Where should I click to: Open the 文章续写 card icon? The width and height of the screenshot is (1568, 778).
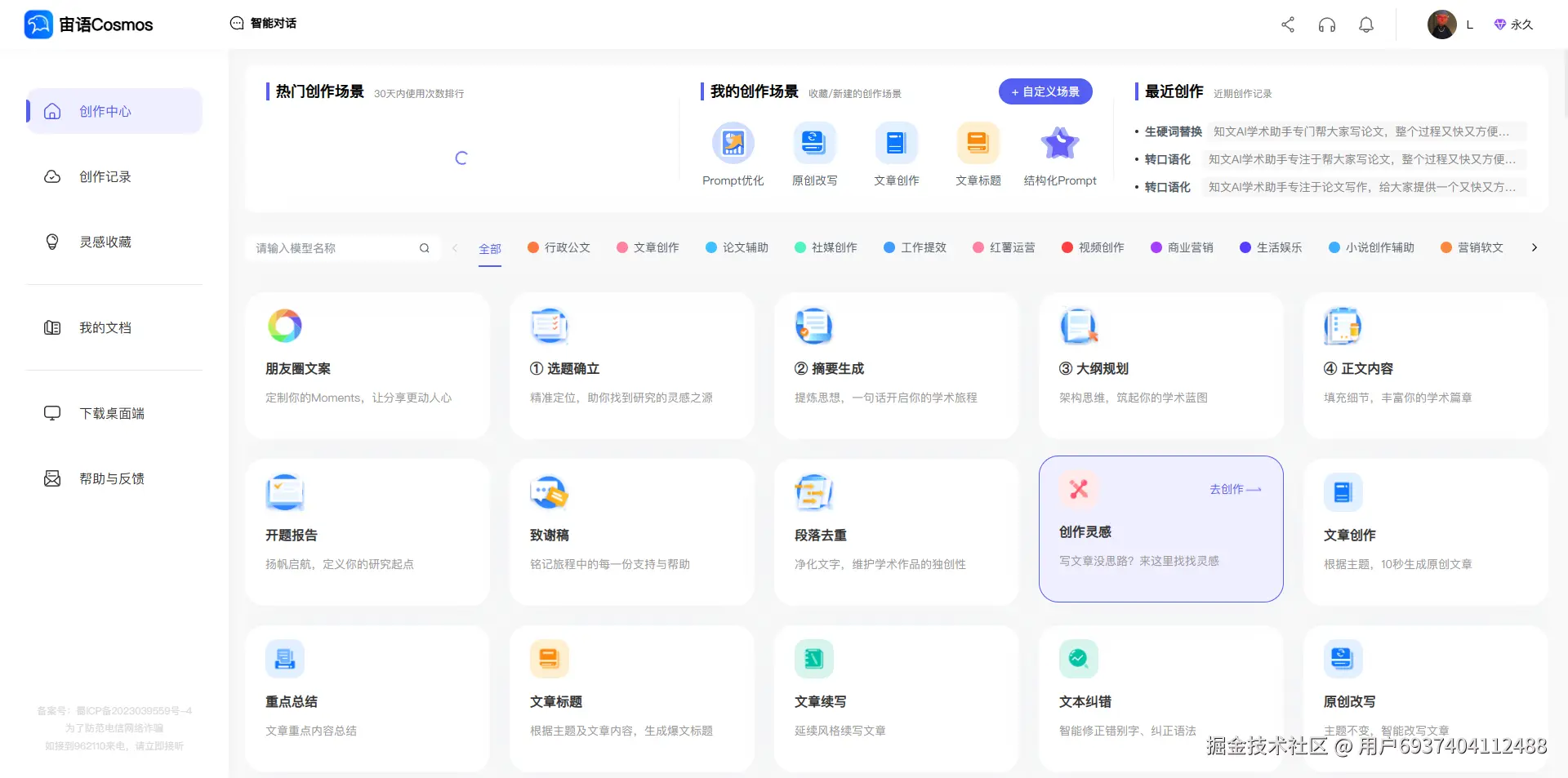click(814, 659)
